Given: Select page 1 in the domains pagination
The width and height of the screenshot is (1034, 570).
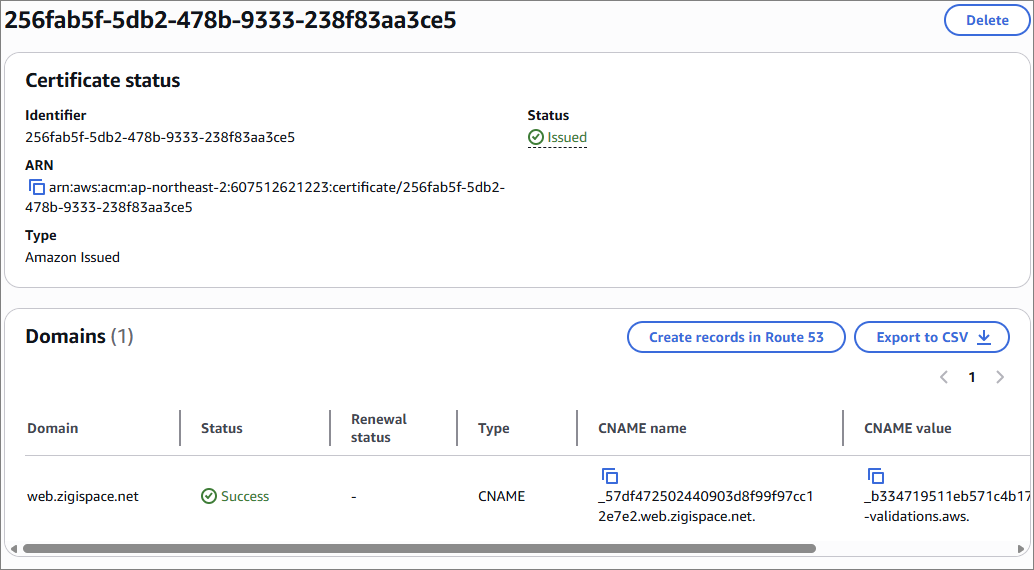Looking at the screenshot, I should click(971, 377).
